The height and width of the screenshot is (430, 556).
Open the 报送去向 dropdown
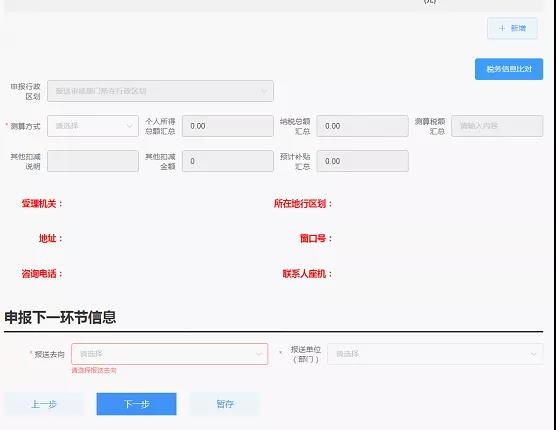[x=169, y=354]
